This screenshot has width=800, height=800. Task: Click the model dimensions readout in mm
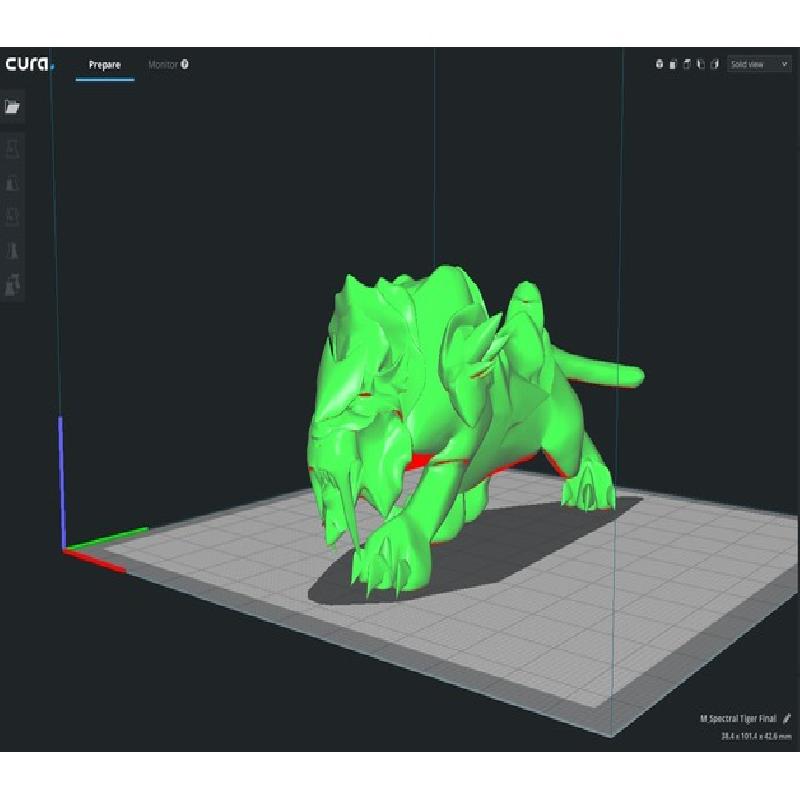click(x=756, y=736)
